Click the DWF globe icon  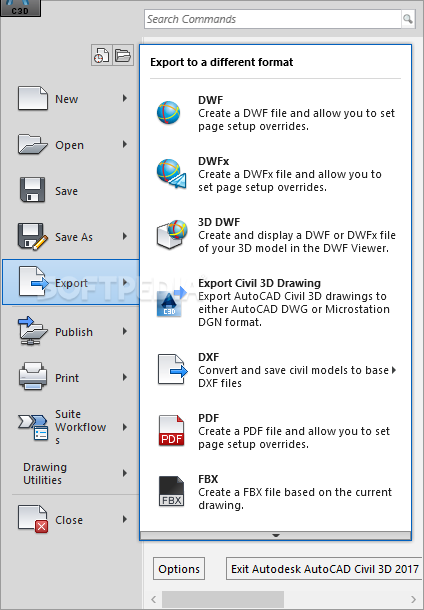168,113
